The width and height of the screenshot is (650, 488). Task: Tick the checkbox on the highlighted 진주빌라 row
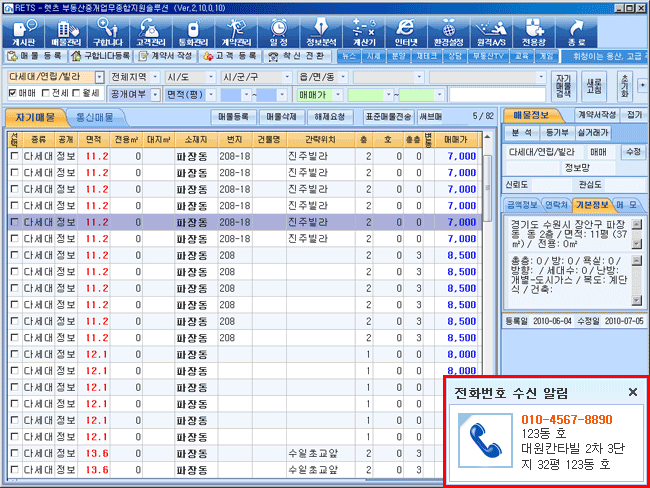[x=15, y=222]
